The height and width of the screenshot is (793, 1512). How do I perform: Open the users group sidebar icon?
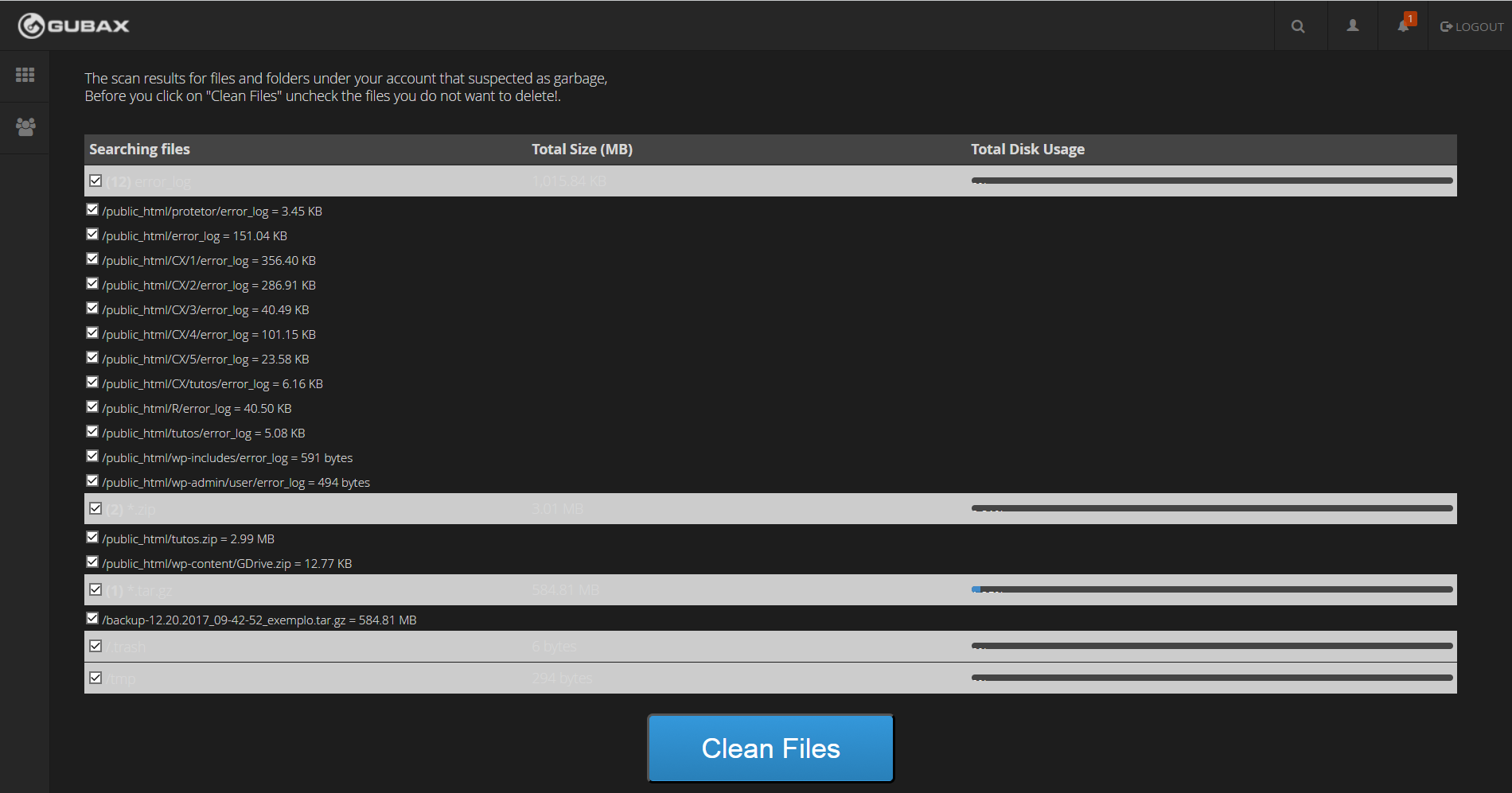tap(25, 126)
